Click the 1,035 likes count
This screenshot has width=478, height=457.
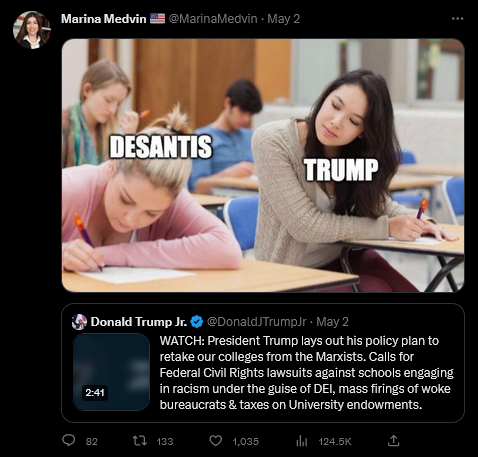pos(246,441)
